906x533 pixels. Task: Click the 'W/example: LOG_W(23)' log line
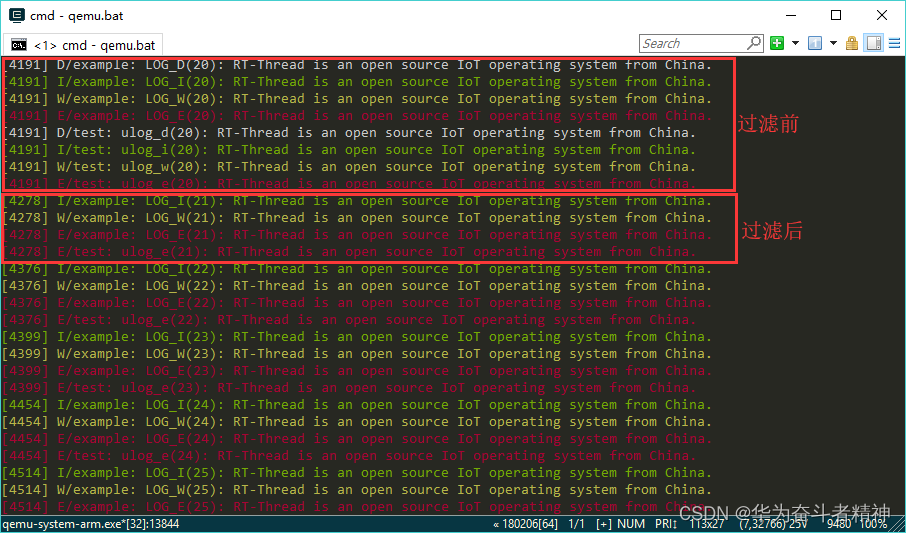pos(357,354)
